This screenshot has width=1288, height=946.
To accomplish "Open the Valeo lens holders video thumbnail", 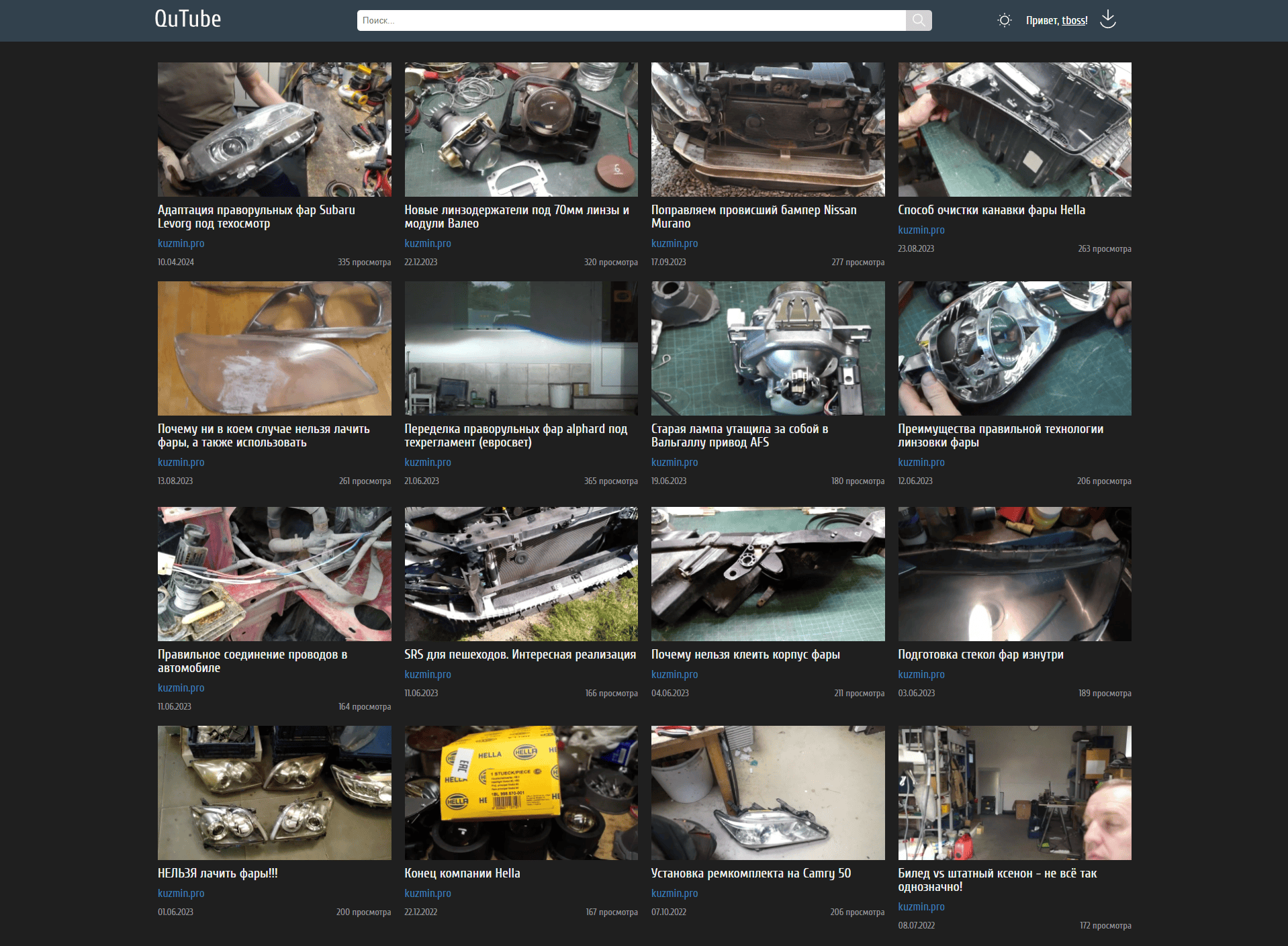I will [x=520, y=130].
